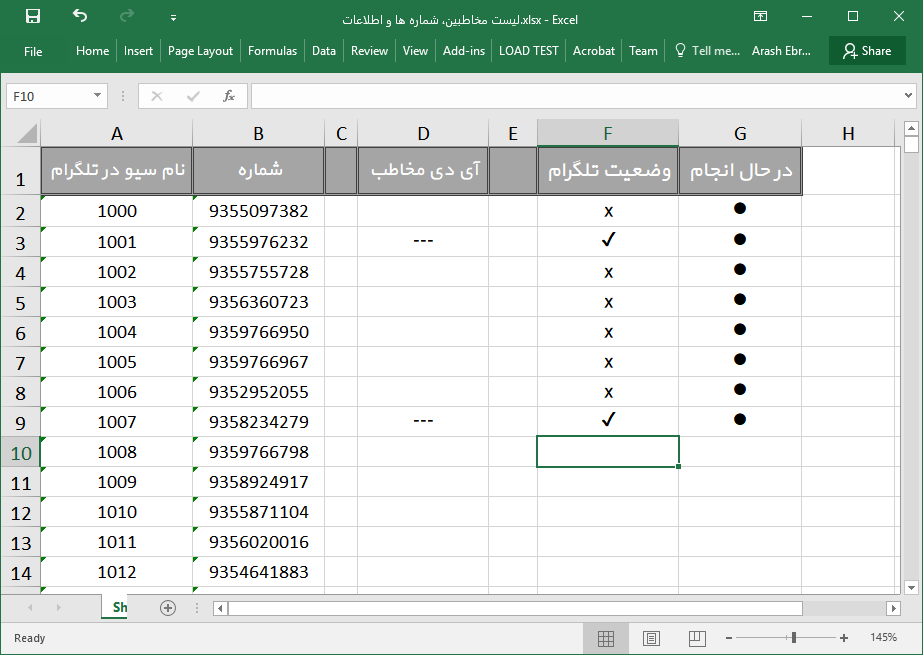Click the horizontal scrollbar left arrow
The height and width of the screenshot is (655, 923).
(221, 608)
